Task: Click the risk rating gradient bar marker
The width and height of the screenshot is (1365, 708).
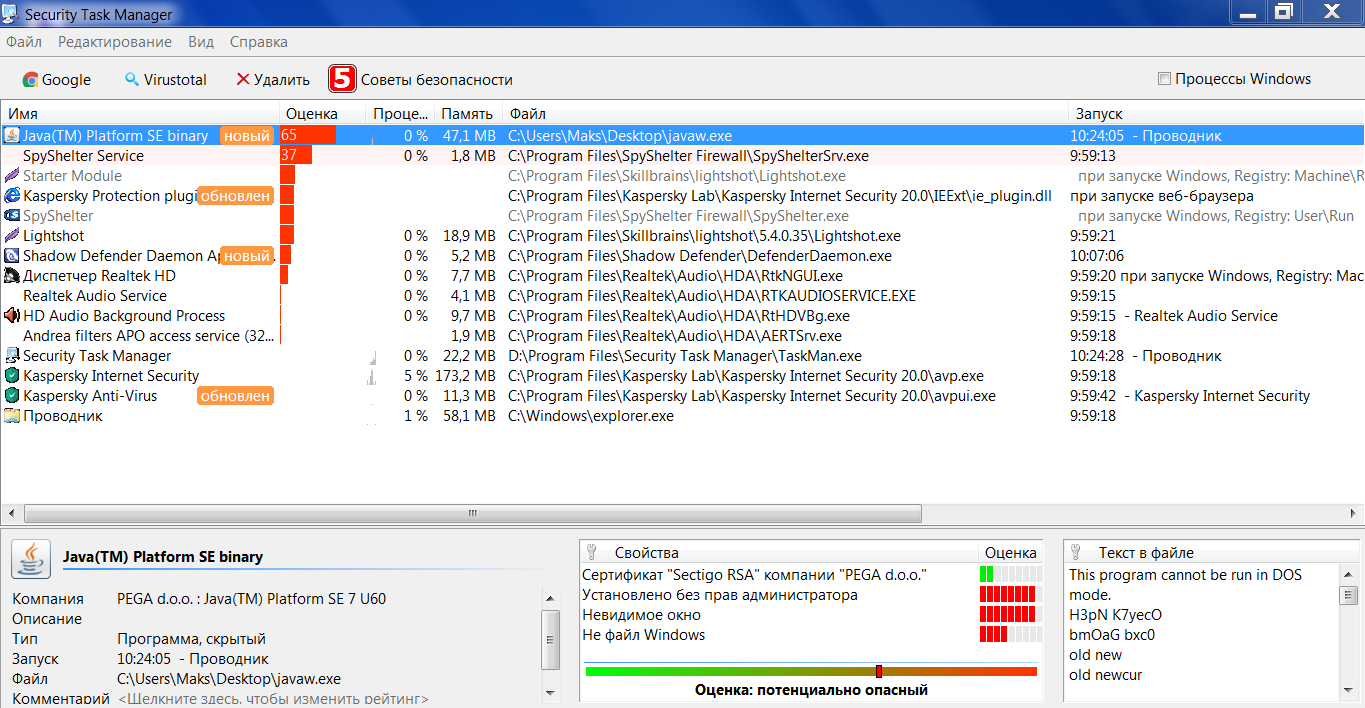Action: [x=879, y=672]
